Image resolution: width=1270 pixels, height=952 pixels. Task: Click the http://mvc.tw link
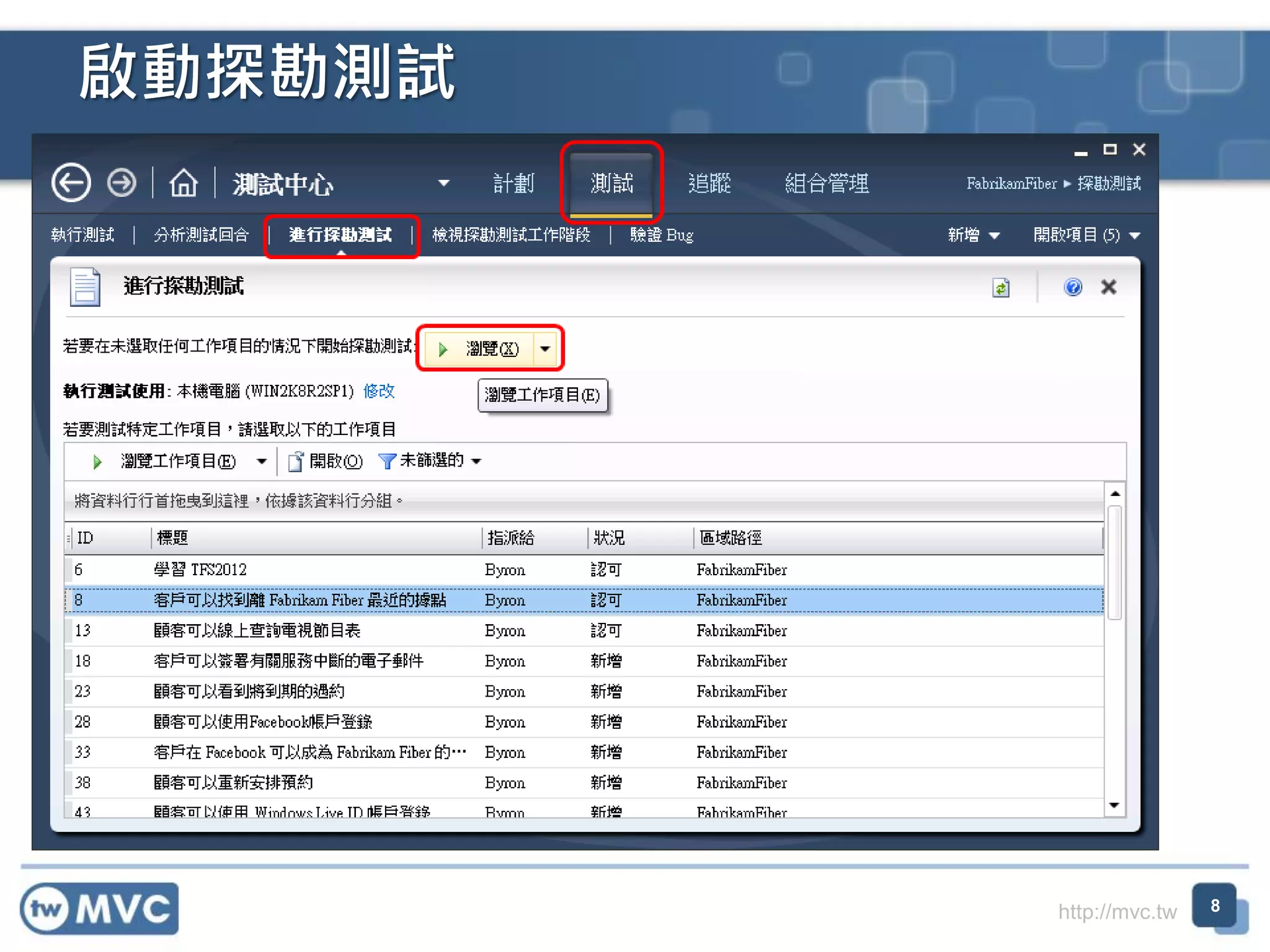click(x=1117, y=912)
